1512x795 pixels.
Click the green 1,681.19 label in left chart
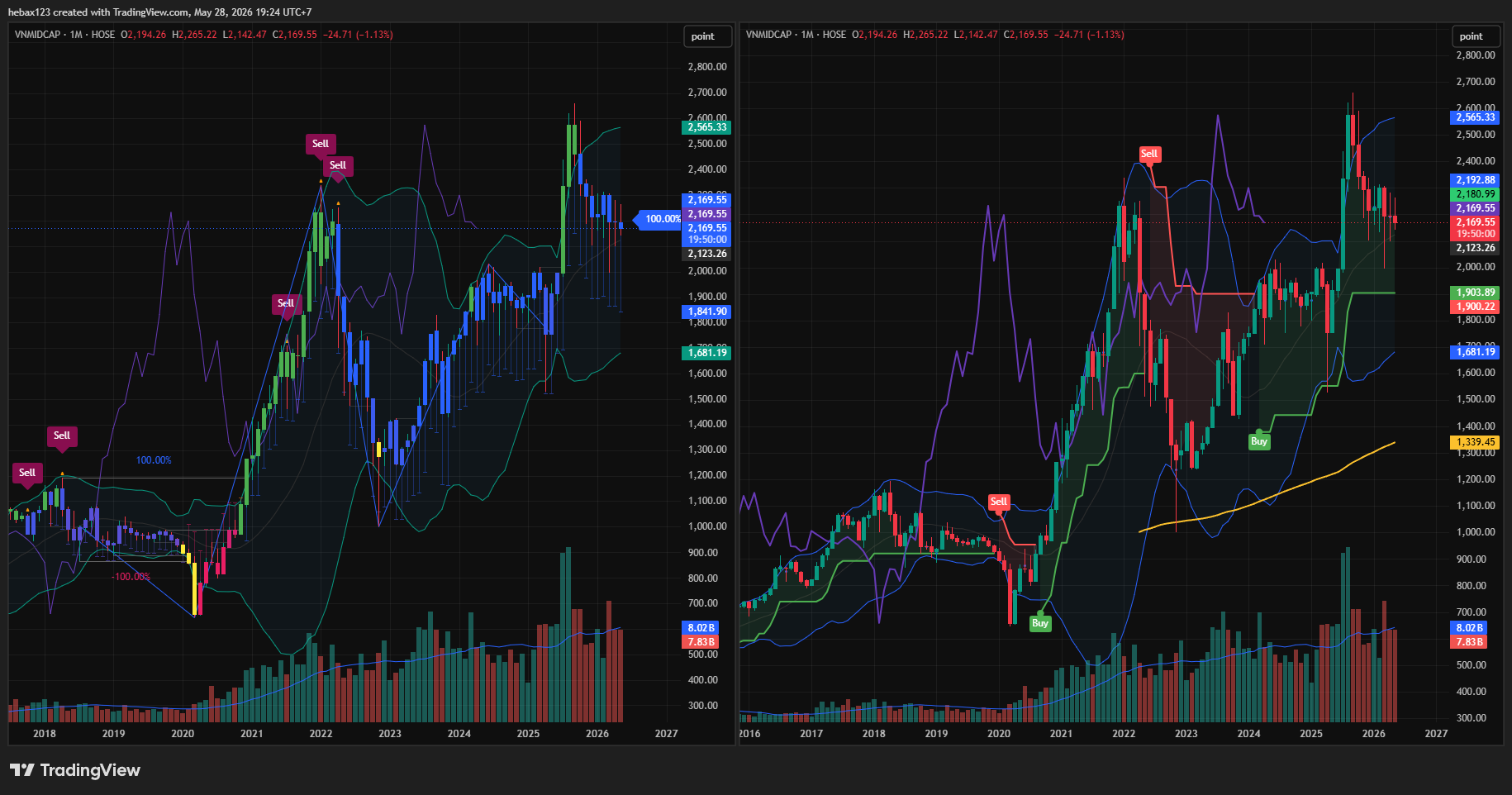706,353
